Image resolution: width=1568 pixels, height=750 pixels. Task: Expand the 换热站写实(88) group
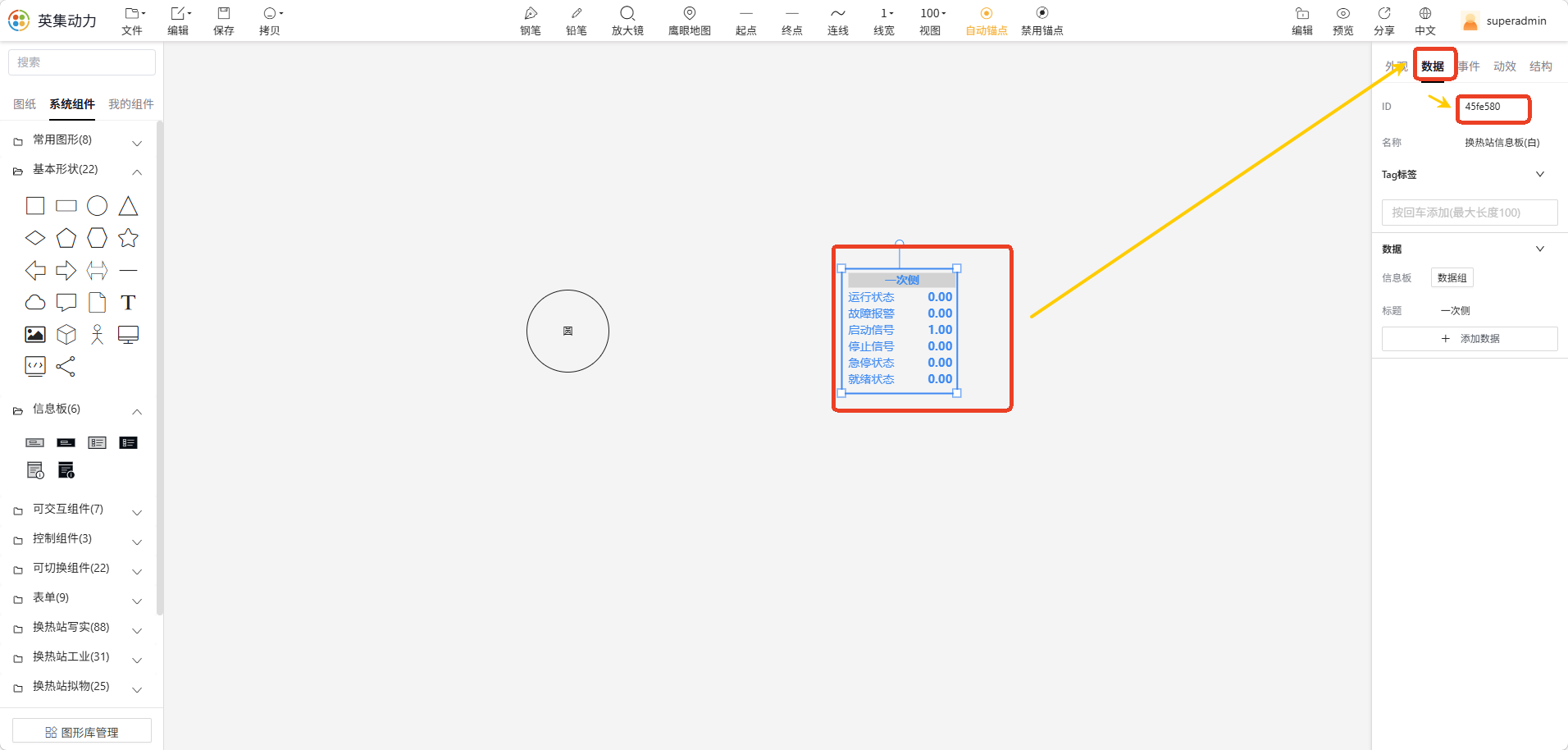(x=79, y=628)
